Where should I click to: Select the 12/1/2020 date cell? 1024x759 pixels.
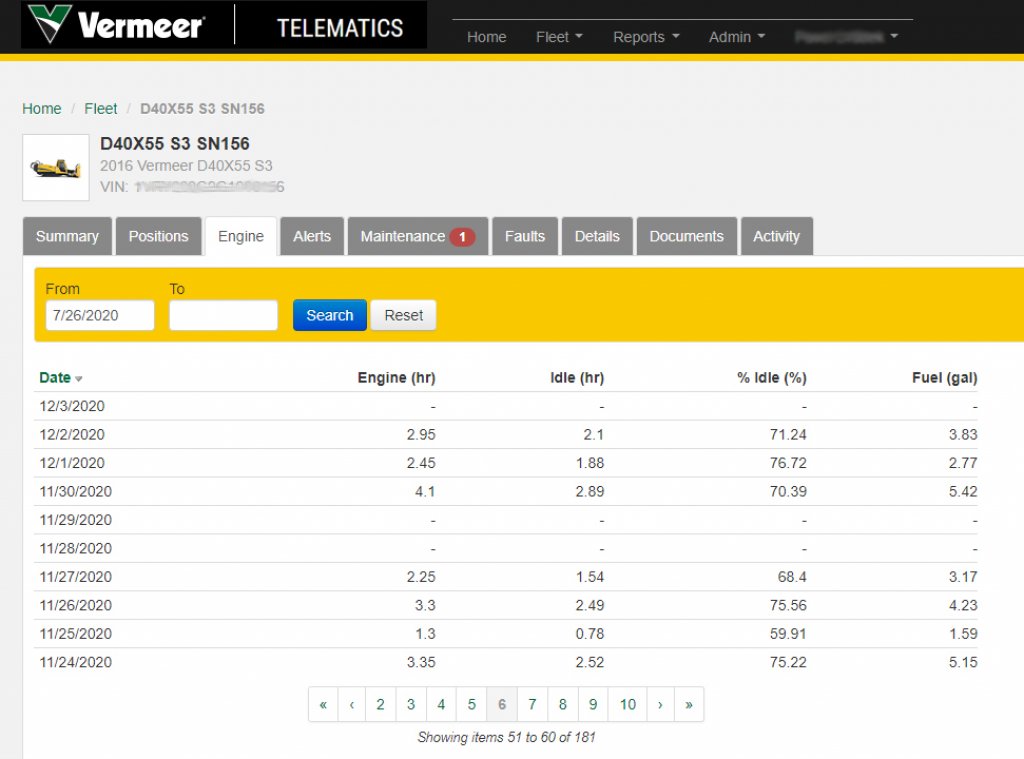tap(72, 463)
